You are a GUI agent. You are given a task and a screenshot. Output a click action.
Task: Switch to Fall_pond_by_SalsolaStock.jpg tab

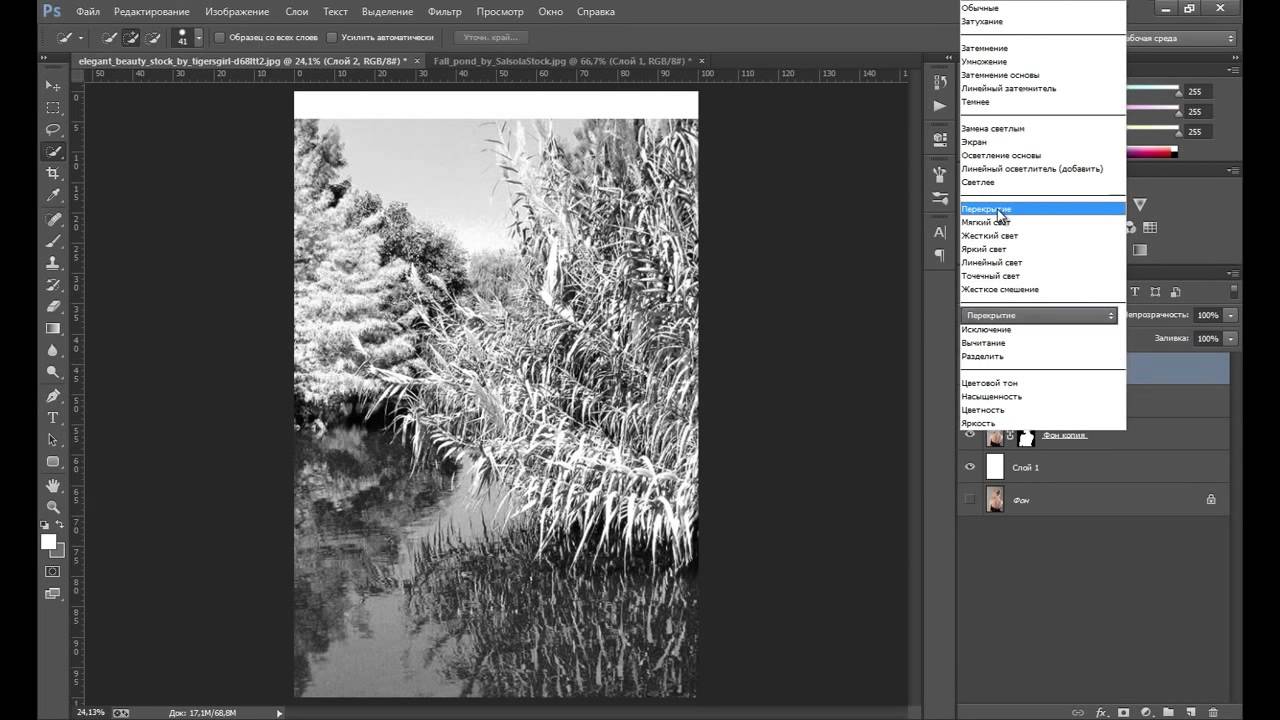562,61
